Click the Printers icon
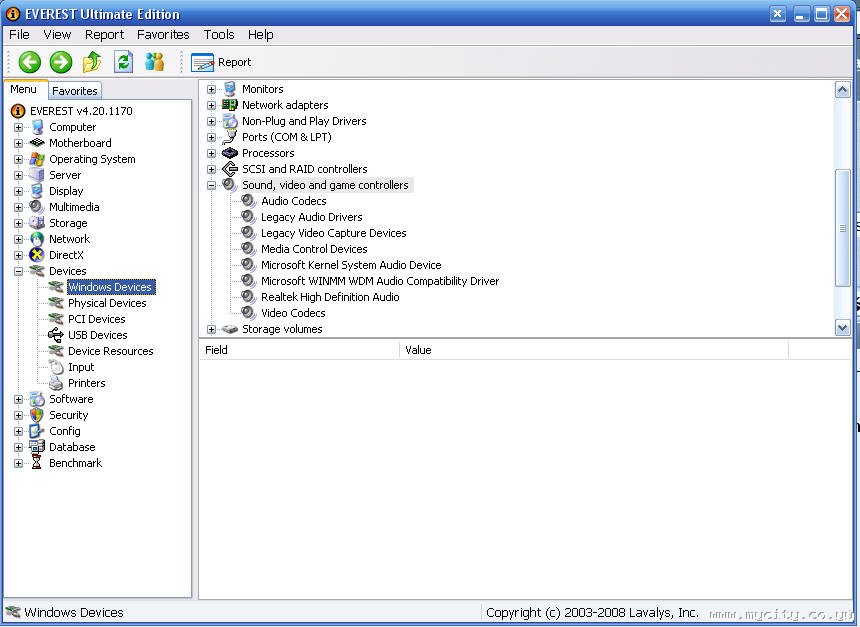This screenshot has width=860, height=627. tap(56, 383)
